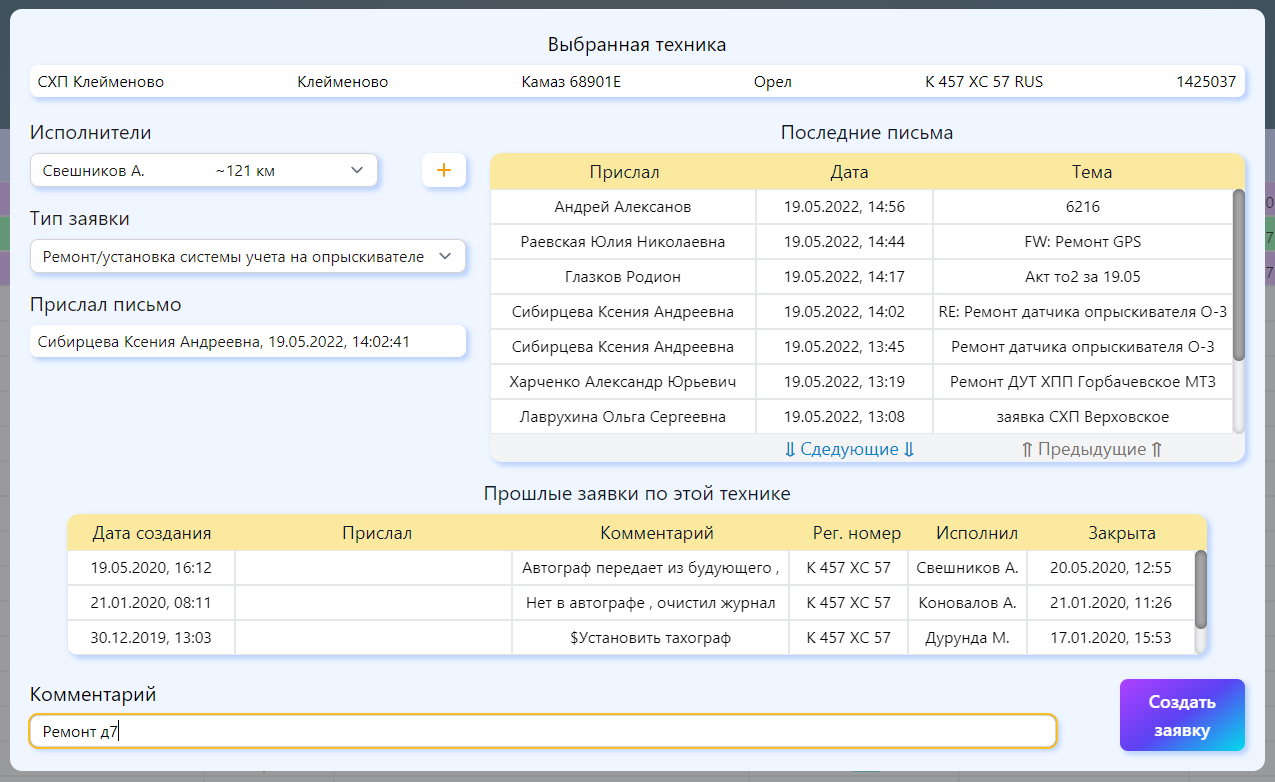This screenshot has width=1275, height=782.
Task: Click the Предыдущие pagination link
Action: pyautogui.click(x=1091, y=449)
